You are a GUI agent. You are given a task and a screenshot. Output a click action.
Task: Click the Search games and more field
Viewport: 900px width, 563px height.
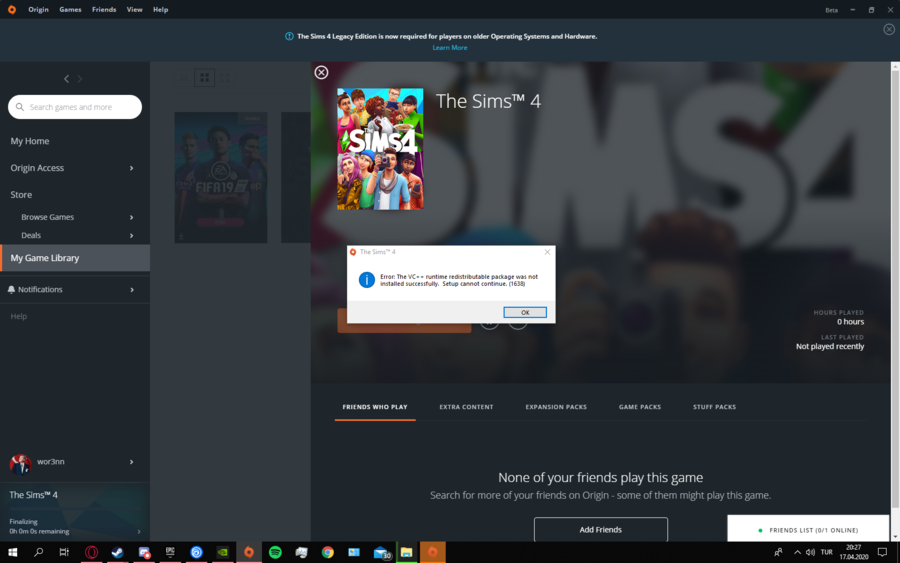[75, 107]
